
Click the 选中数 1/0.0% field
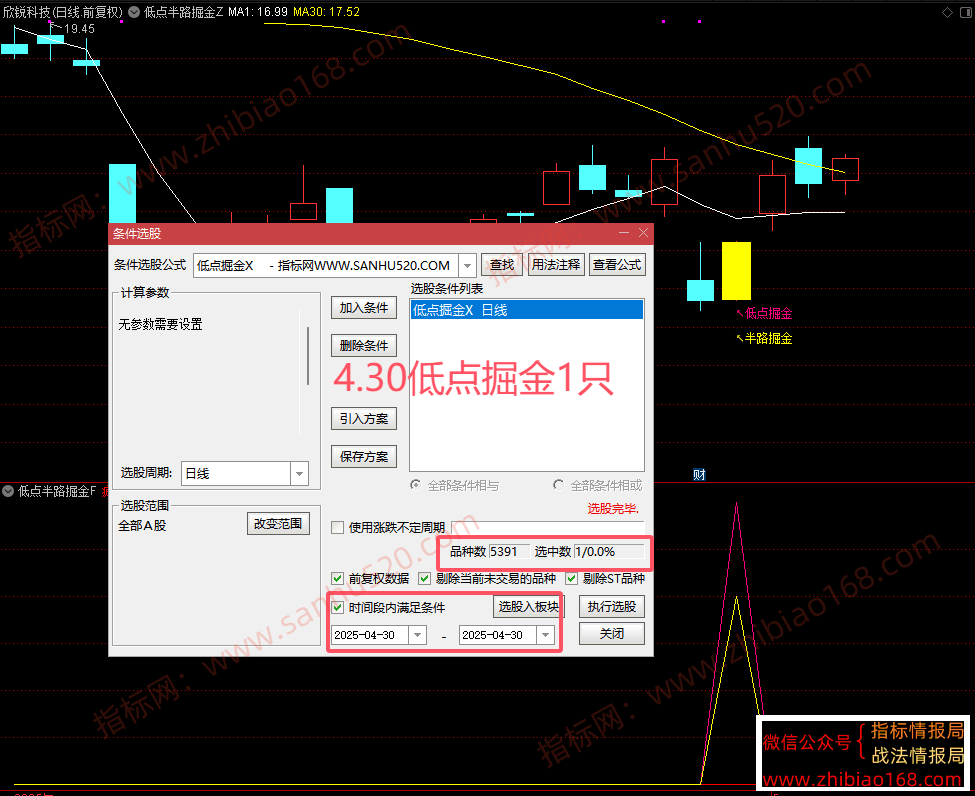click(x=609, y=552)
